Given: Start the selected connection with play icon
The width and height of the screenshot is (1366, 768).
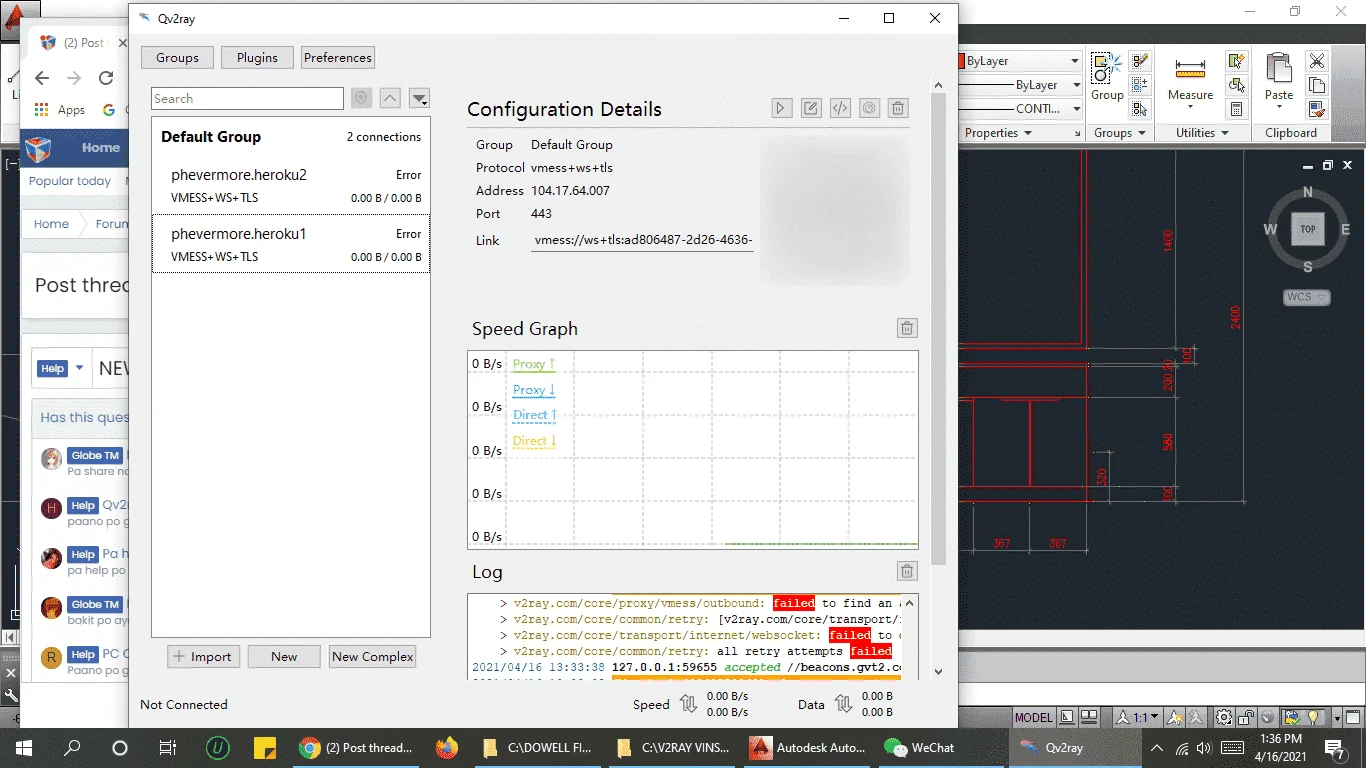Looking at the screenshot, I should tap(782, 108).
